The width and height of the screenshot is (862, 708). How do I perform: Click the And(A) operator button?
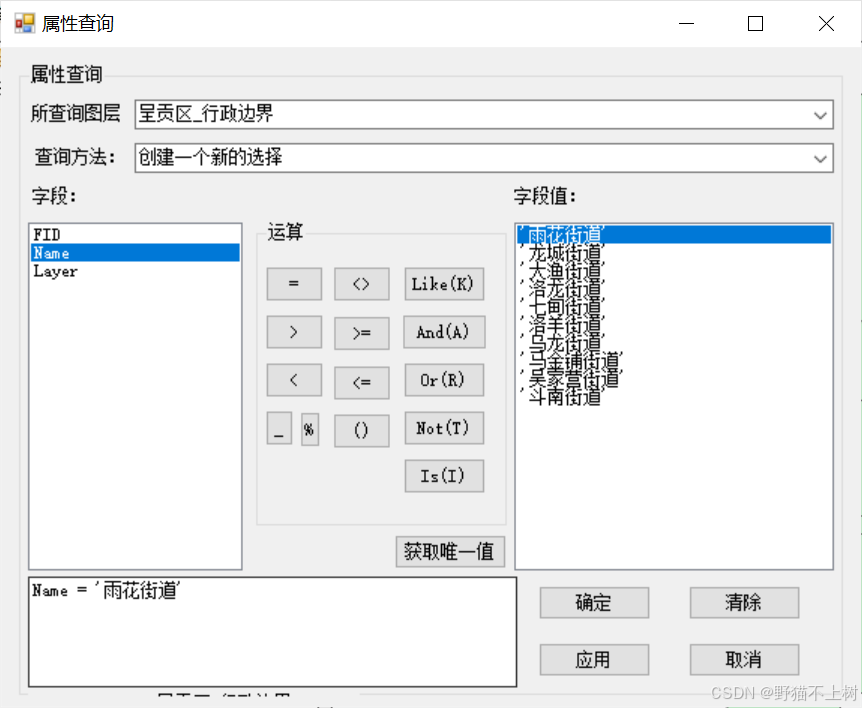(443, 332)
